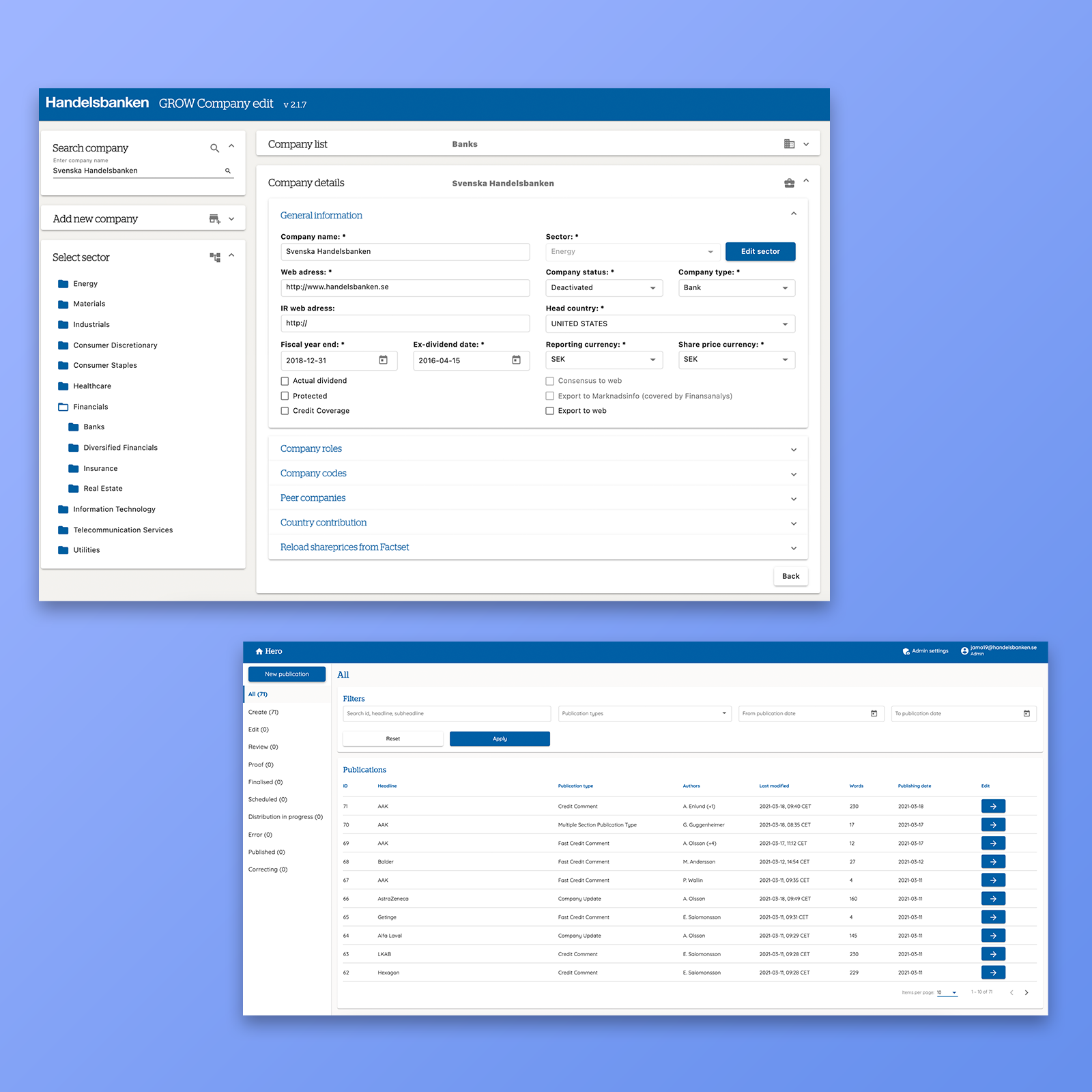The image size is (1092, 1092).
Task: Select Insurance in sector tree
Action: (x=100, y=469)
